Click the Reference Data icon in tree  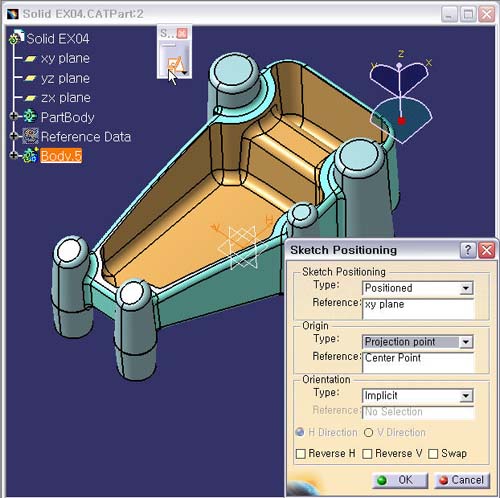pos(30,136)
